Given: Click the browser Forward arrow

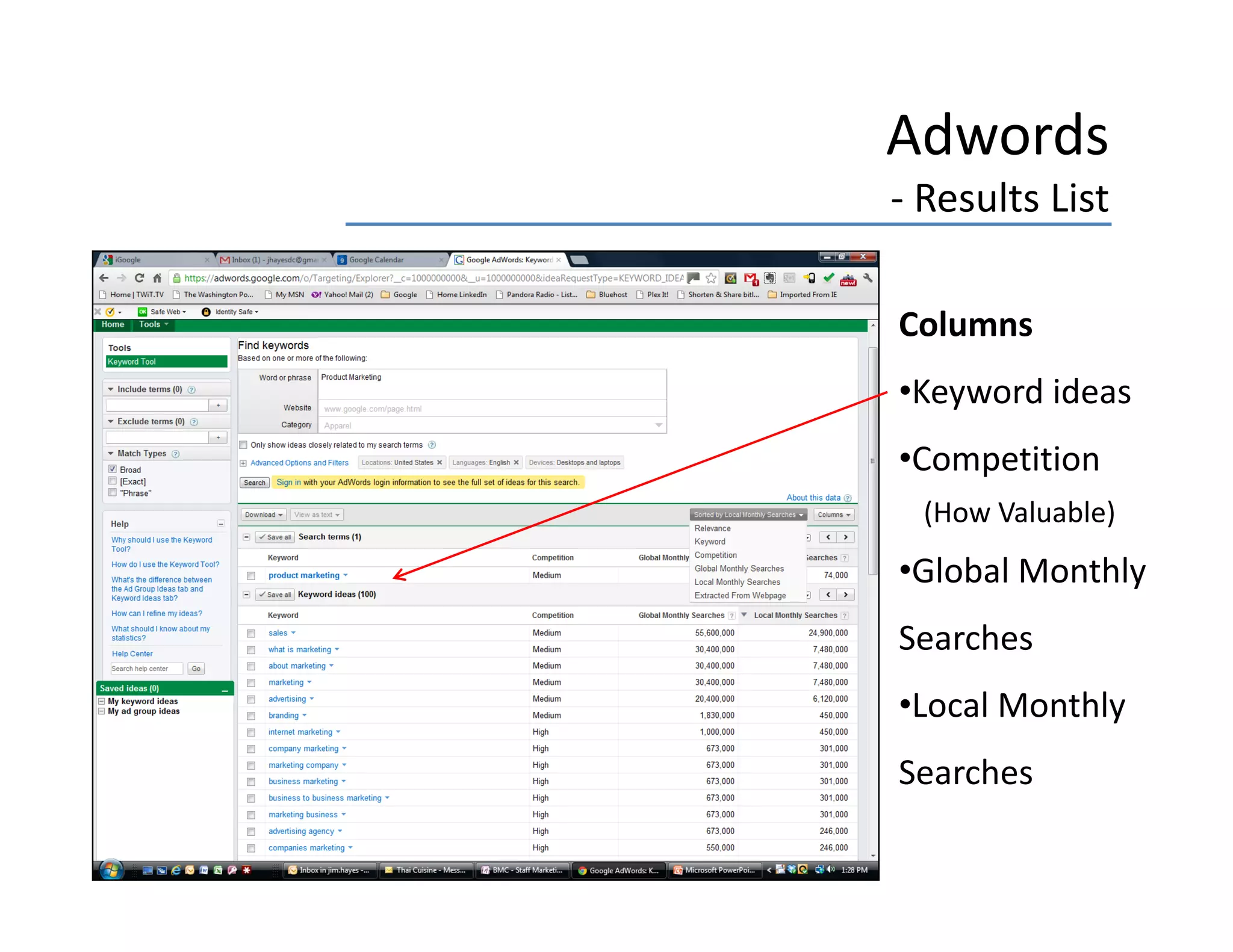Looking at the screenshot, I should tap(122, 278).
